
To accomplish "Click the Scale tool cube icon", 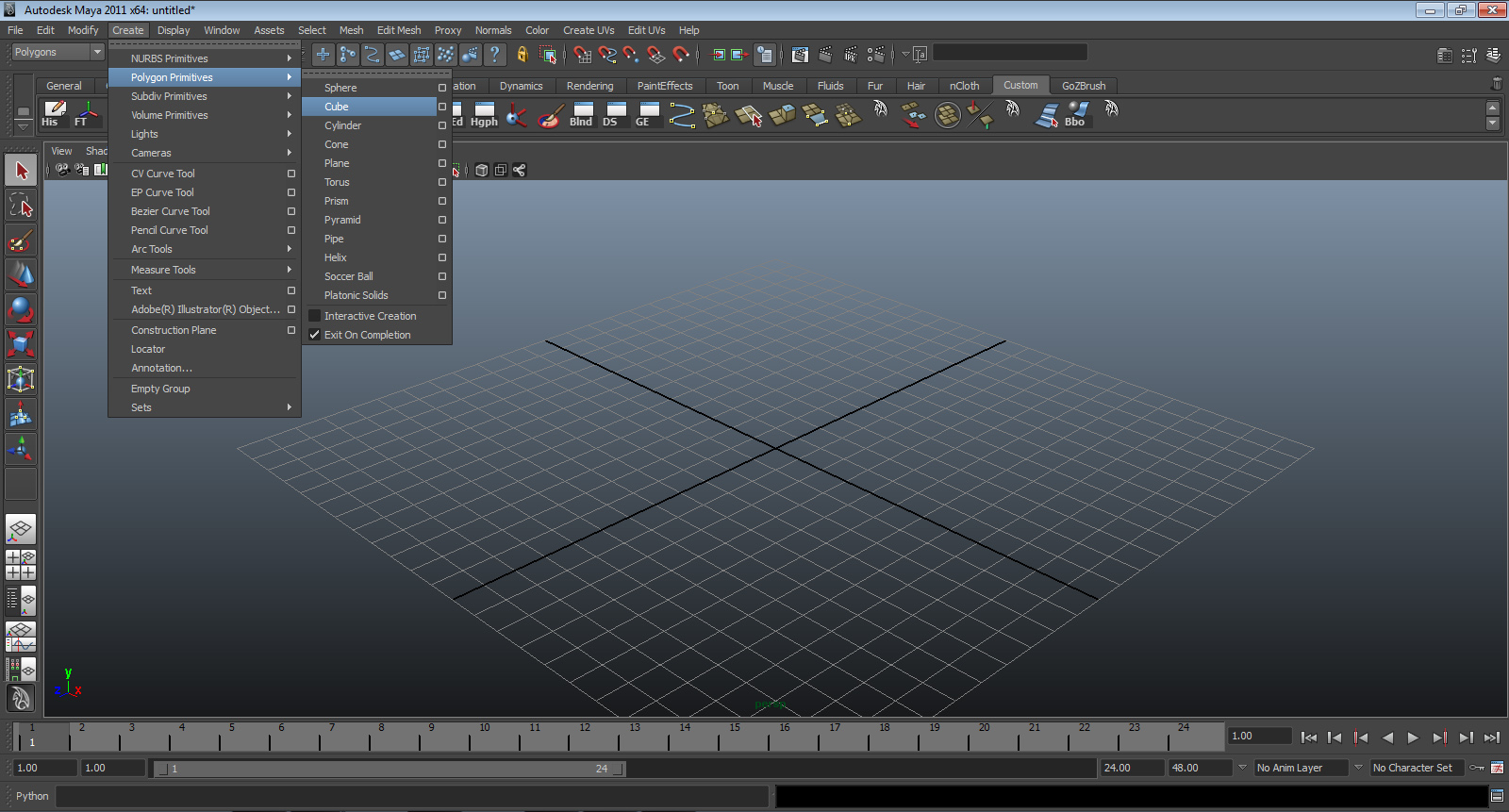I will coord(21,343).
